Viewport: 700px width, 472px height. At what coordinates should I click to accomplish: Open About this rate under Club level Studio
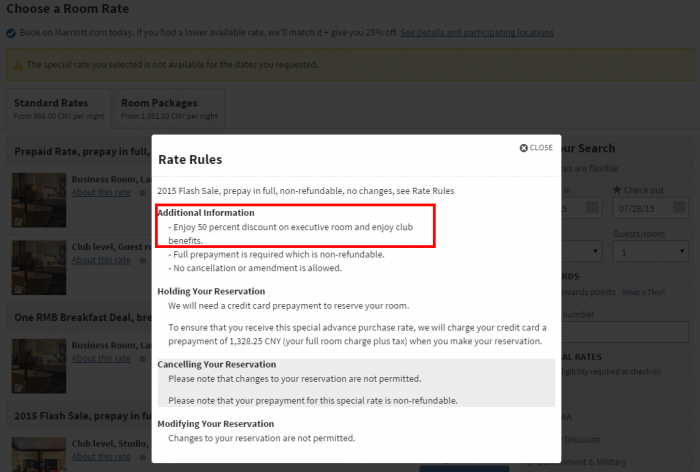point(101,457)
